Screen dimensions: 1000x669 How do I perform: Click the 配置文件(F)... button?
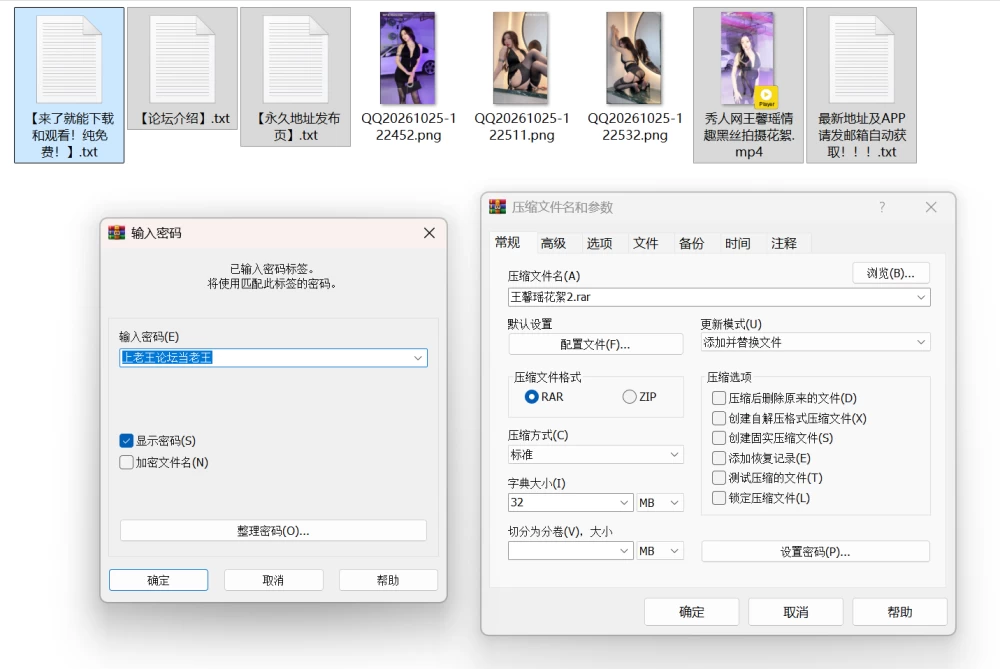pyautogui.click(x=596, y=344)
